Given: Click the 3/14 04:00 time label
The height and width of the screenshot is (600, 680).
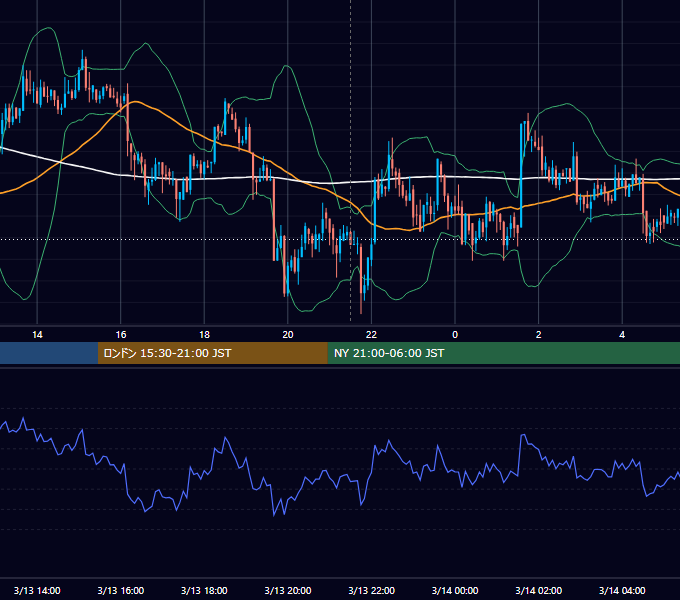Looking at the screenshot, I should 622,590.
